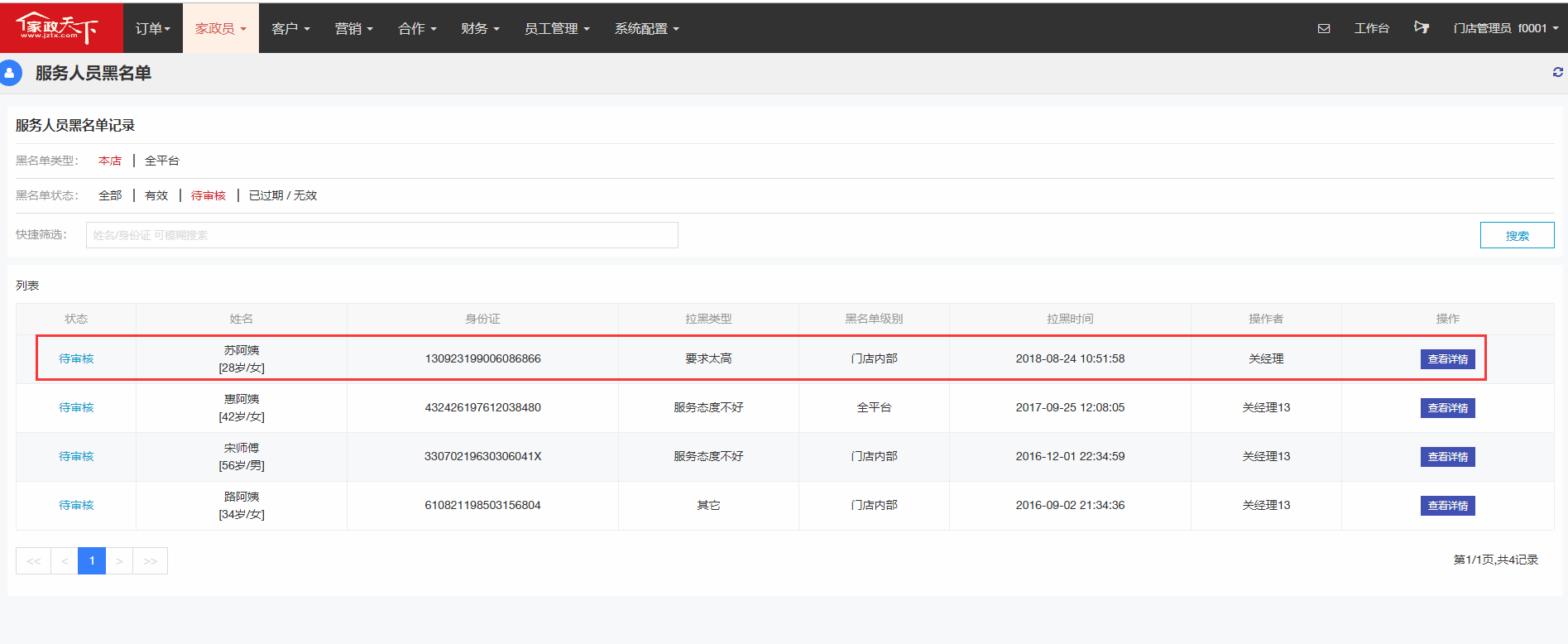Click 待审核 status in 惠阿姨 row
This screenshot has width=1568, height=644.
pos(76,407)
